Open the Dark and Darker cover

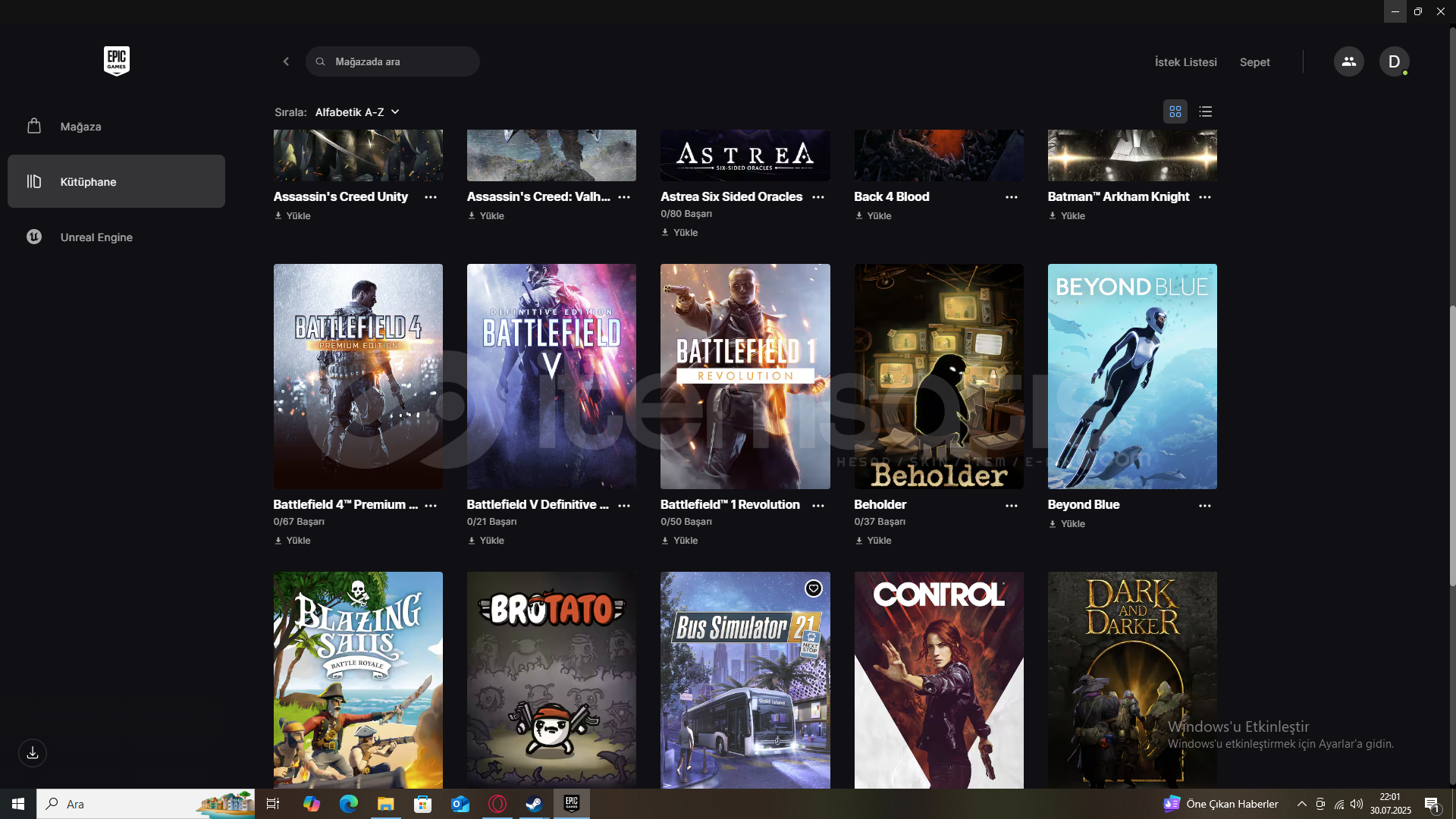pyautogui.click(x=1132, y=680)
